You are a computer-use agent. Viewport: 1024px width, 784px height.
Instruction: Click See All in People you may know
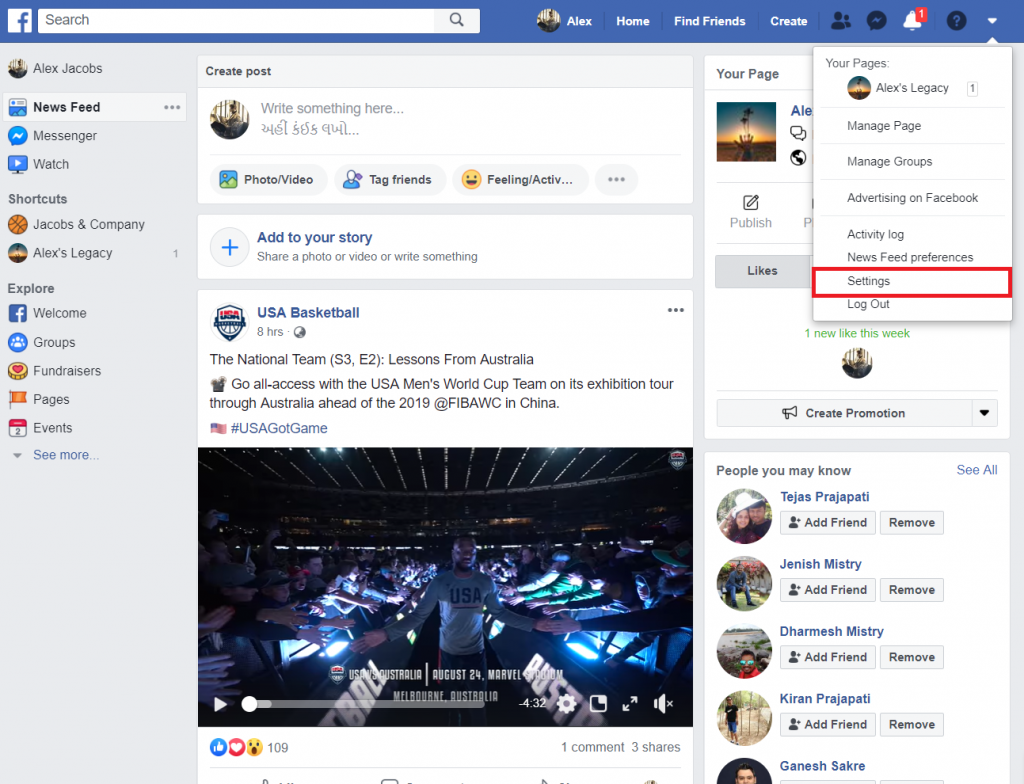tap(976, 470)
